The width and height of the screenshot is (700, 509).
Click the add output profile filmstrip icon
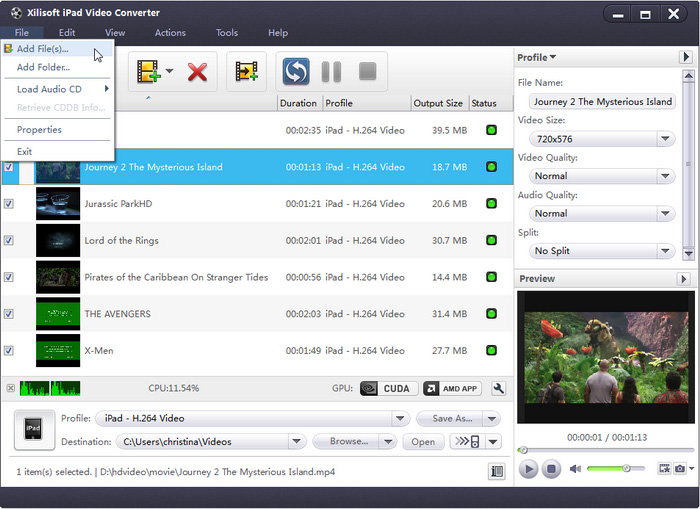pyautogui.click(x=246, y=71)
